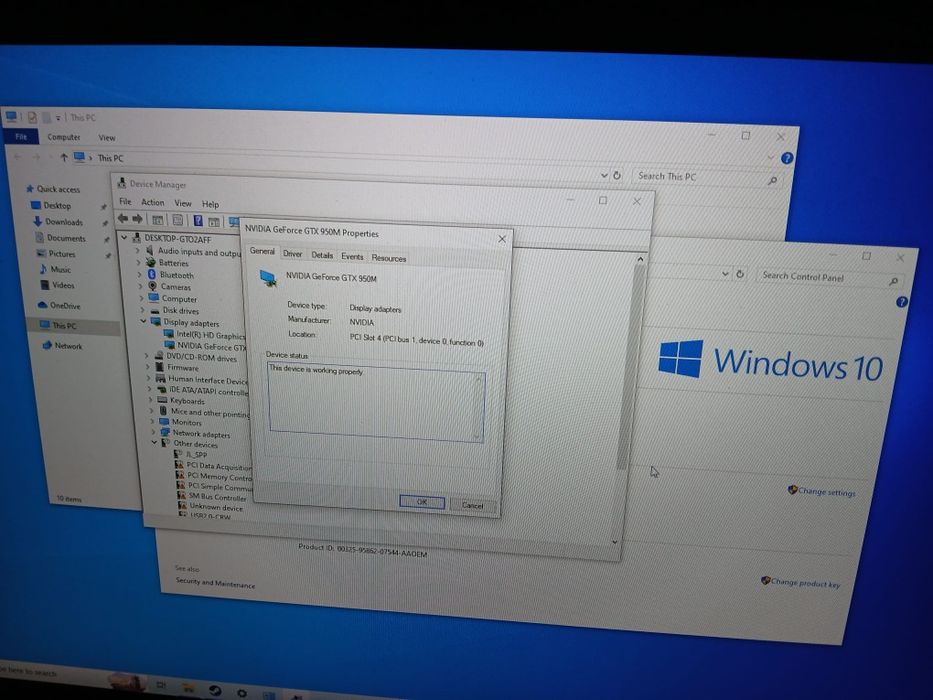Click the back arrow in This PC window
Image resolution: width=933 pixels, height=700 pixels.
coord(18,157)
